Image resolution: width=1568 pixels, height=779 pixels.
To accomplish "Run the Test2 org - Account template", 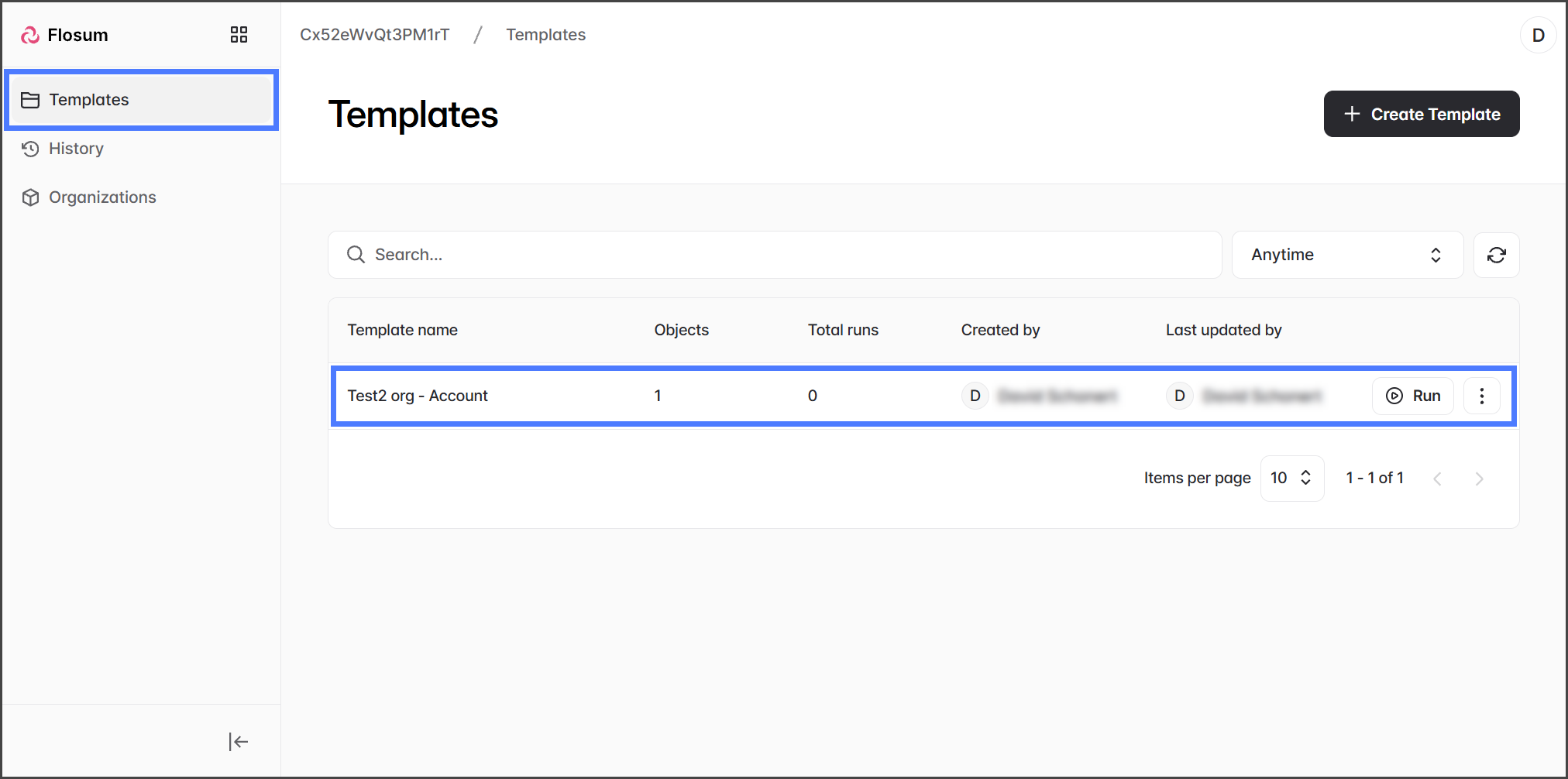I will (1412, 396).
